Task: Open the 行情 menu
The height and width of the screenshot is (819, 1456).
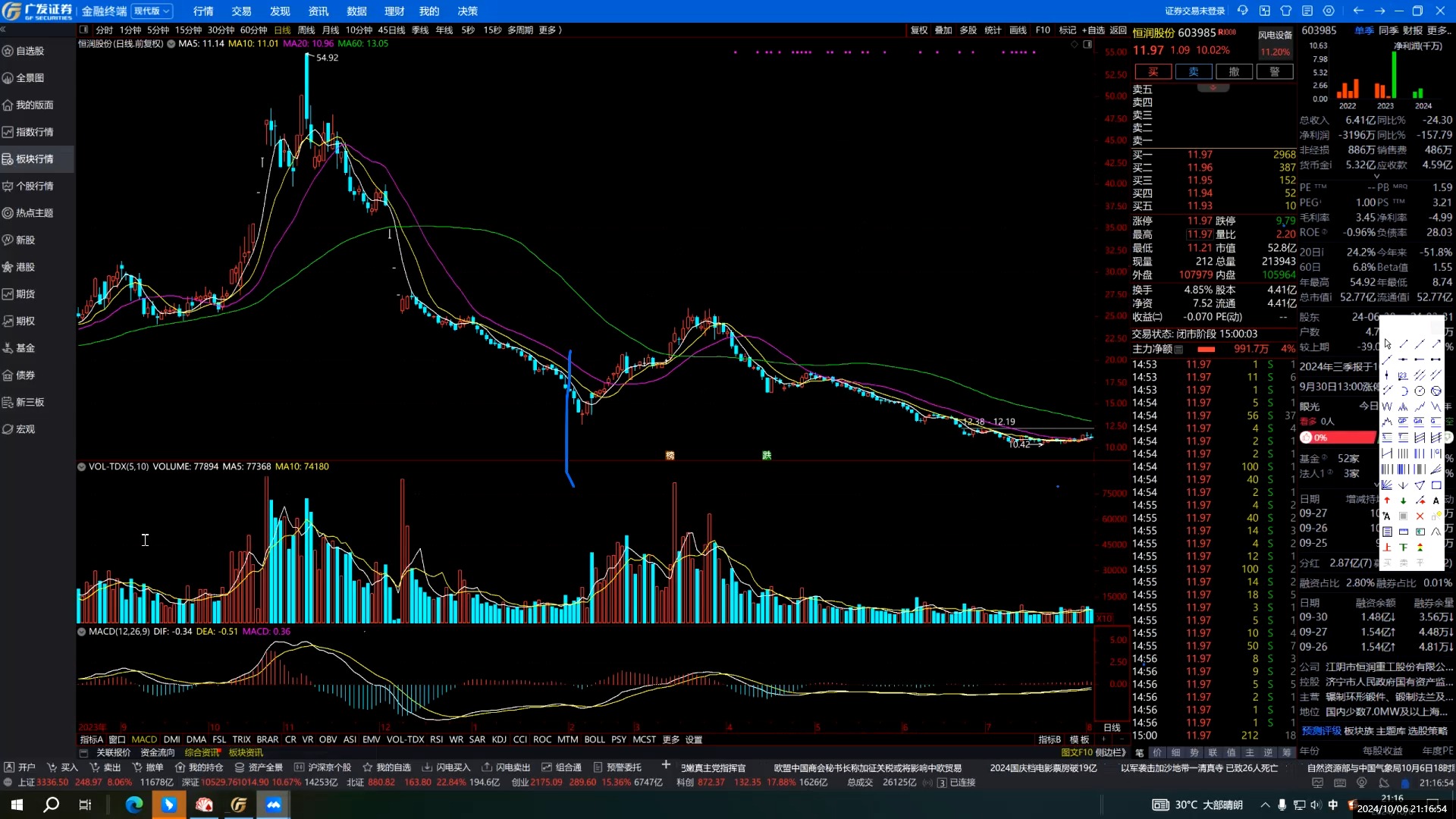Action: click(x=202, y=11)
